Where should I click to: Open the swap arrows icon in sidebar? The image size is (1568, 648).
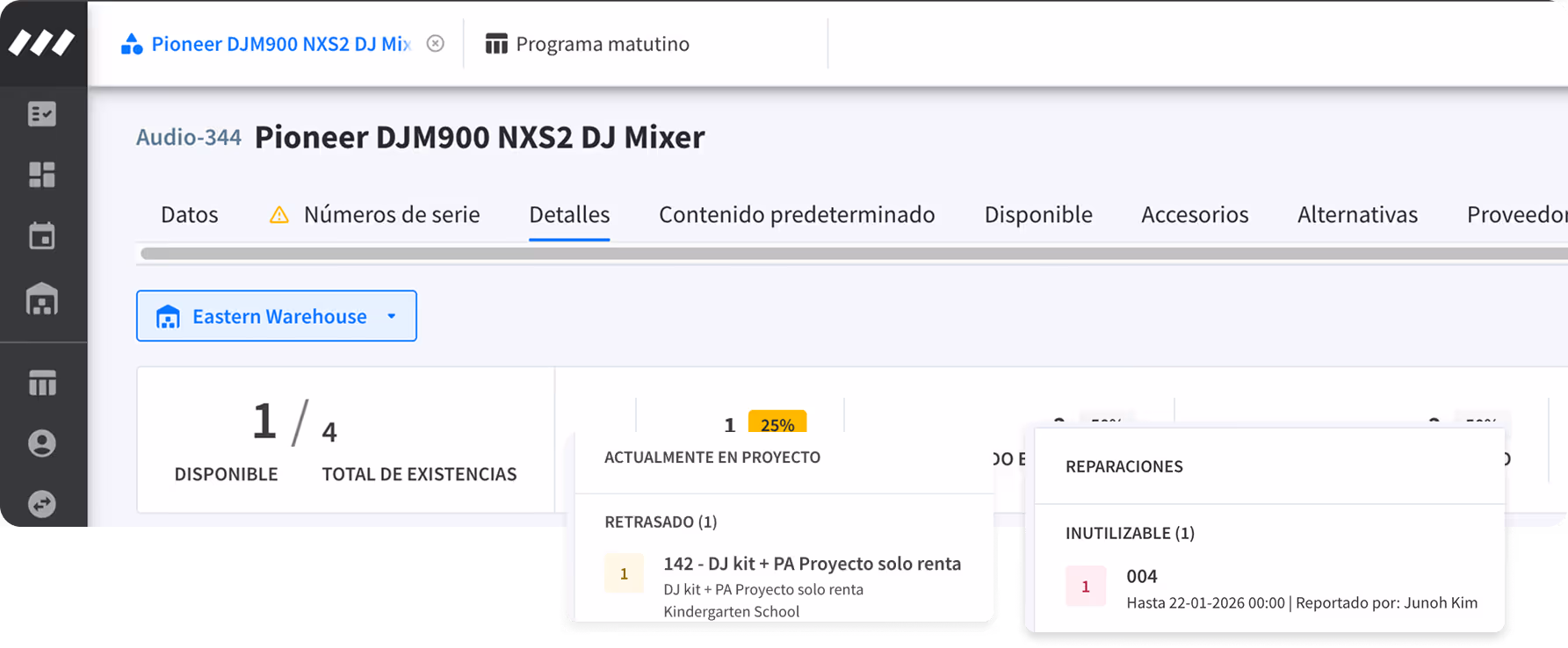click(42, 504)
